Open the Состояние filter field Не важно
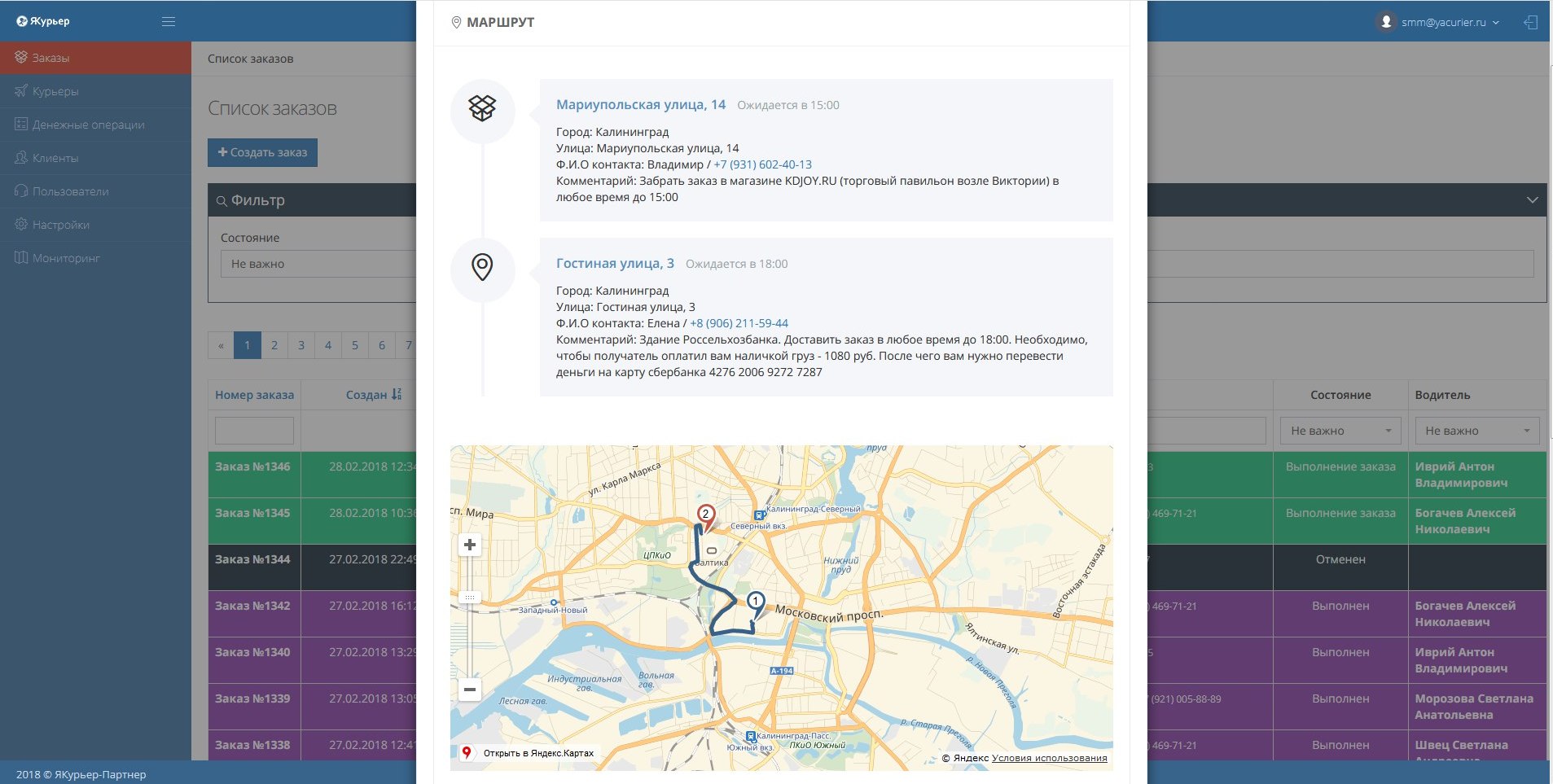 pyautogui.click(x=318, y=264)
